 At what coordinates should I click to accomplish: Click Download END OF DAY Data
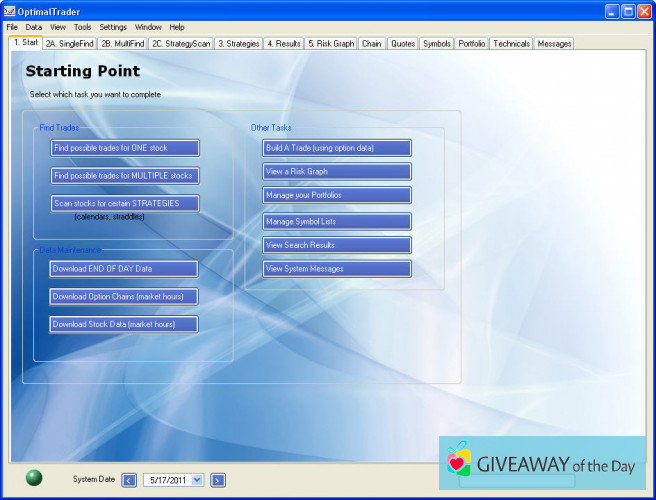point(124,269)
